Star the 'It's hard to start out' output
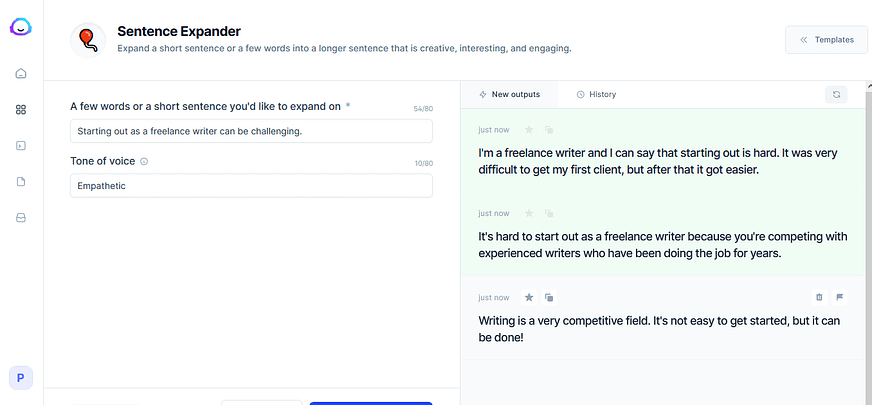The height and width of the screenshot is (405, 872). (x=529, y=213)
